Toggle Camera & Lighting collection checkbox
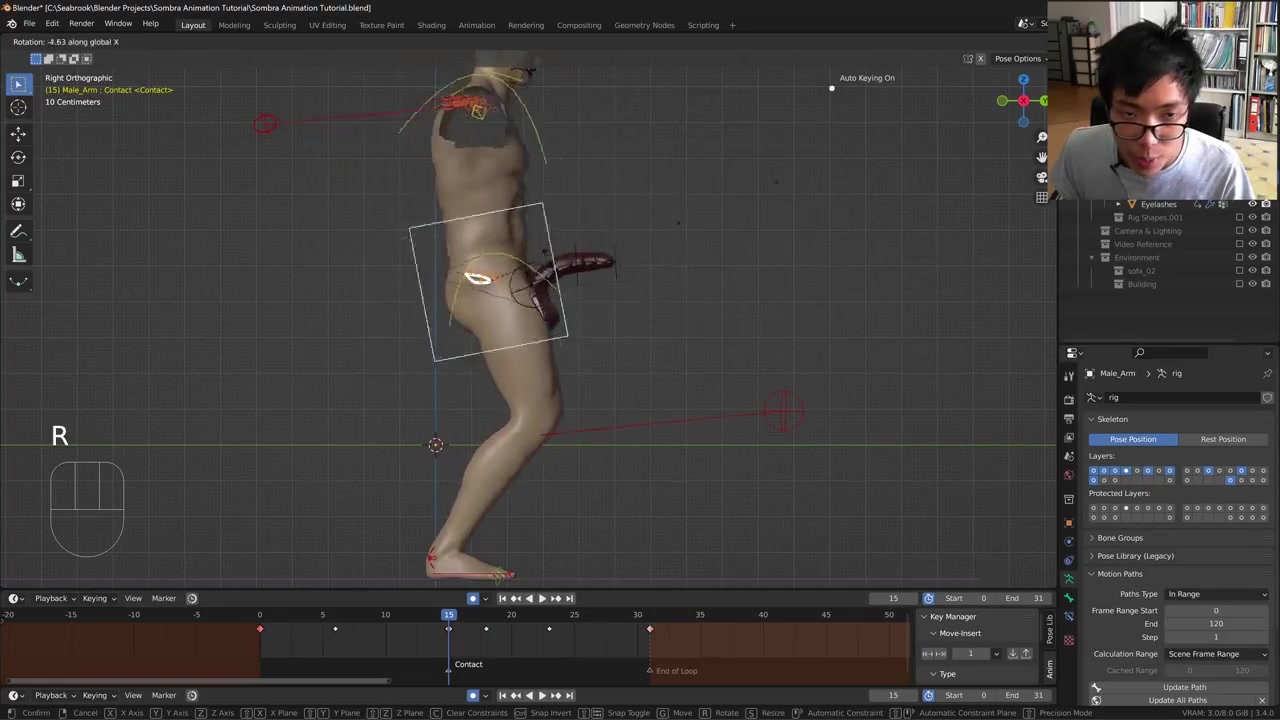The width and height of the screenshot is (1280, 720). click(1240, 231)
